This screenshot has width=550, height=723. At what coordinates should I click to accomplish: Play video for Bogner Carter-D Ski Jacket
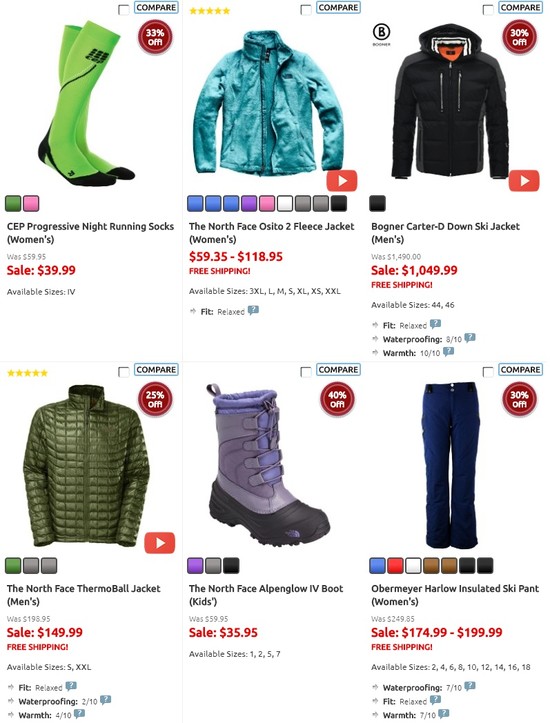(x=524, y=181)
